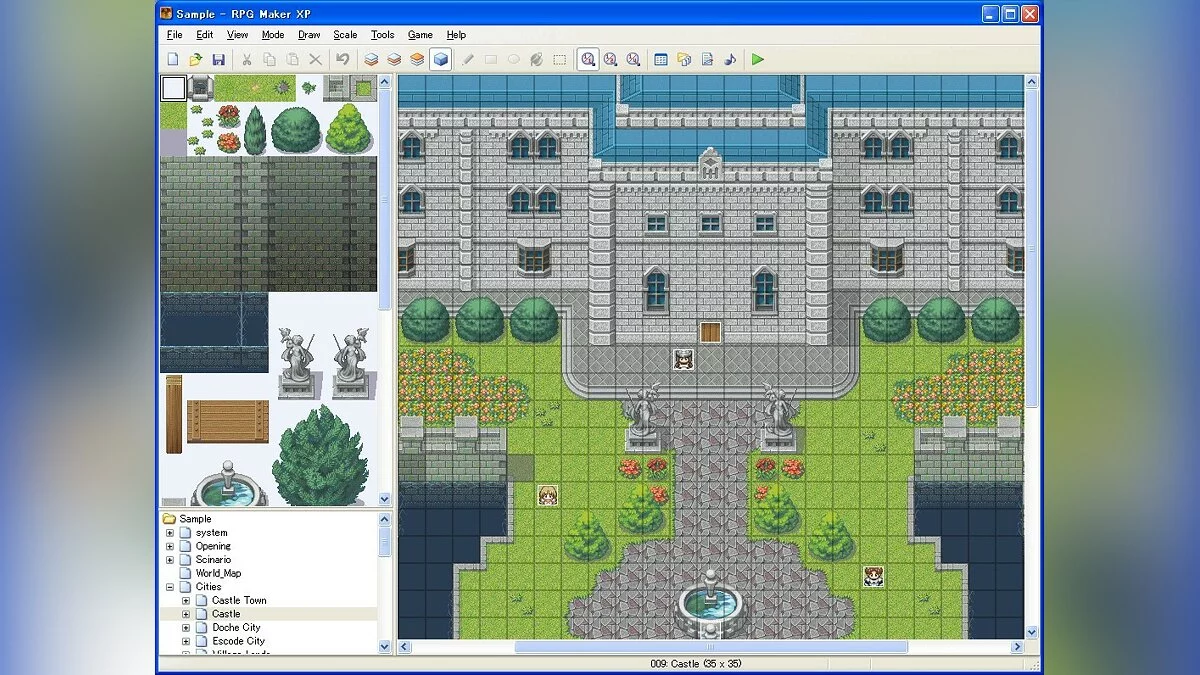
Task: Open the Database window icon
Action: click(x=661, y=60)
